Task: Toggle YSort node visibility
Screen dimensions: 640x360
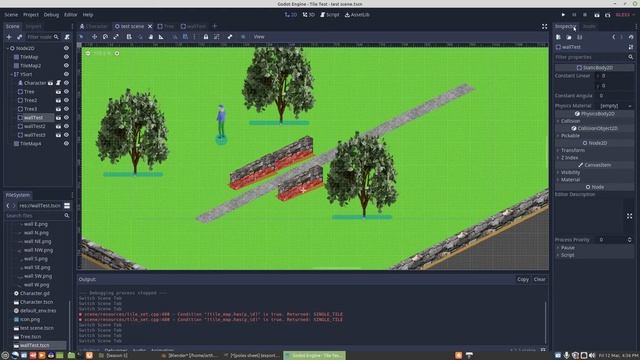Action: pyautogui.click(x=66, y=74)
